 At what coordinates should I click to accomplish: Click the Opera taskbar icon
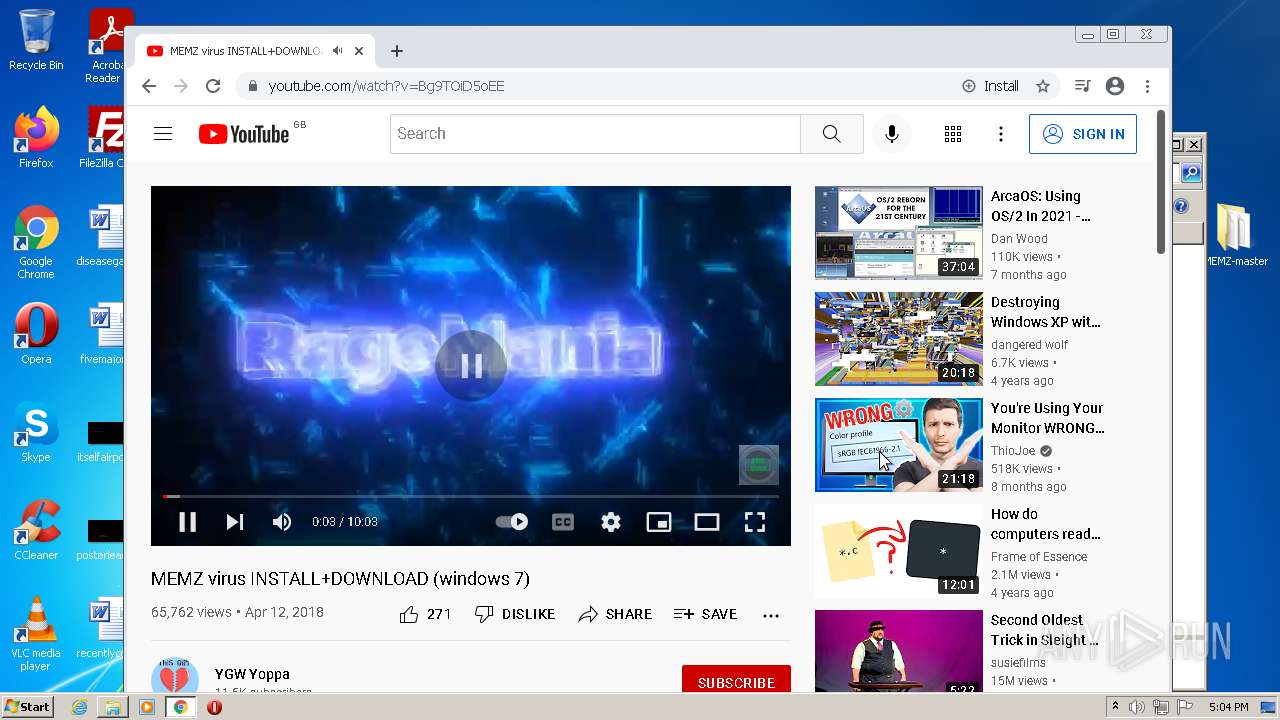[214, 707]
